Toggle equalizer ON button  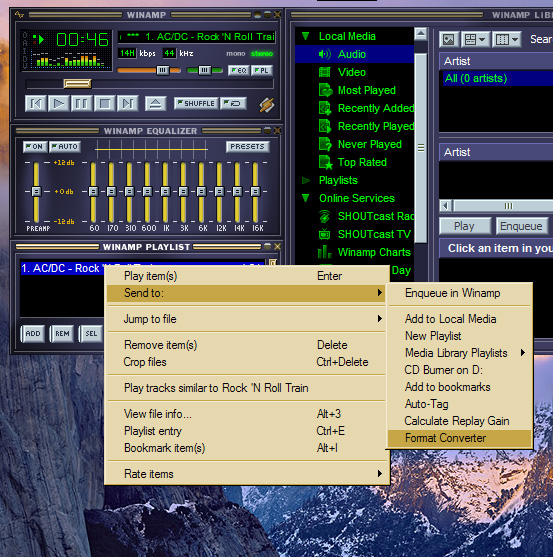pyautogui.click(x=35, y=146)
